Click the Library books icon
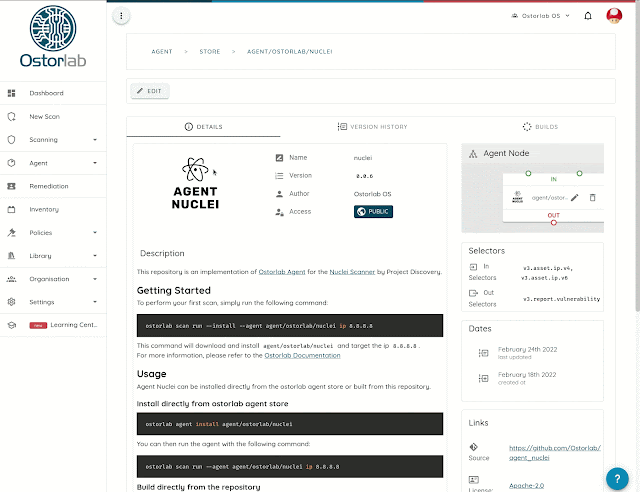Viewport: 640px width, 492px height. tap(11, 256)
